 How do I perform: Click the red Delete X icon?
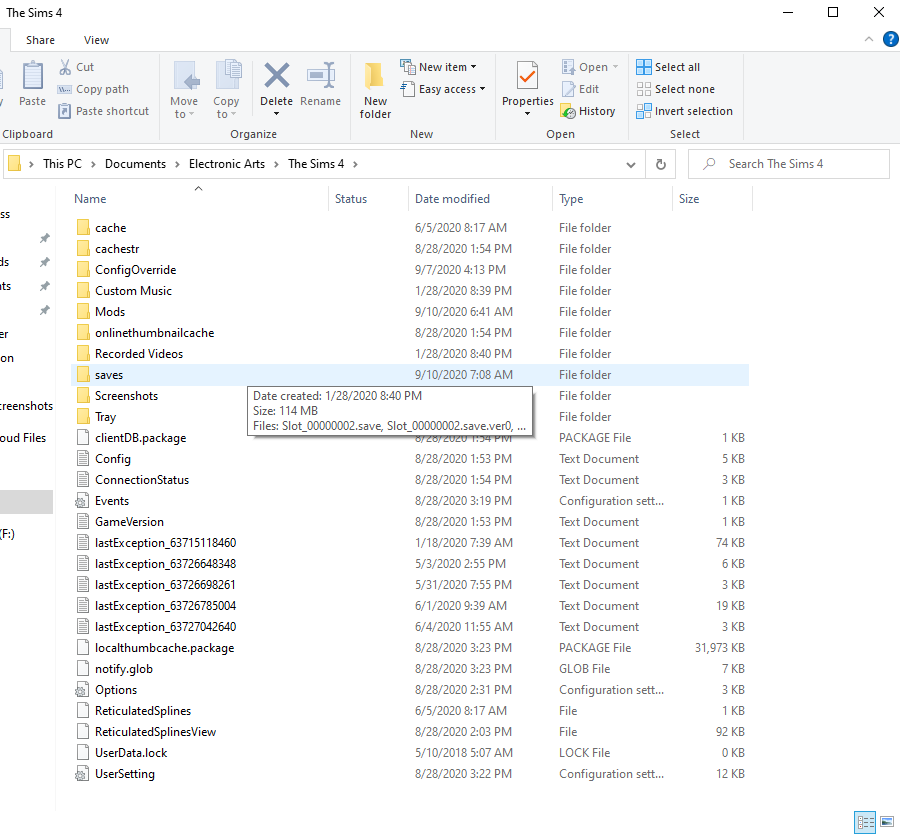277,75
